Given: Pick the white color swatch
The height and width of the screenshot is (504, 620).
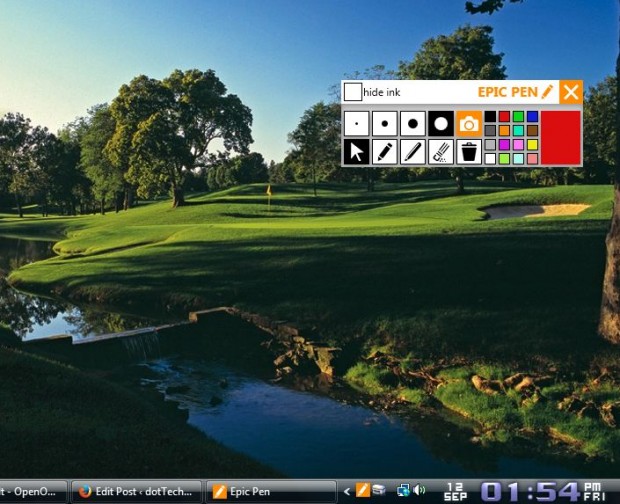Looking at the screenshot, I should [x=490, y=159].
